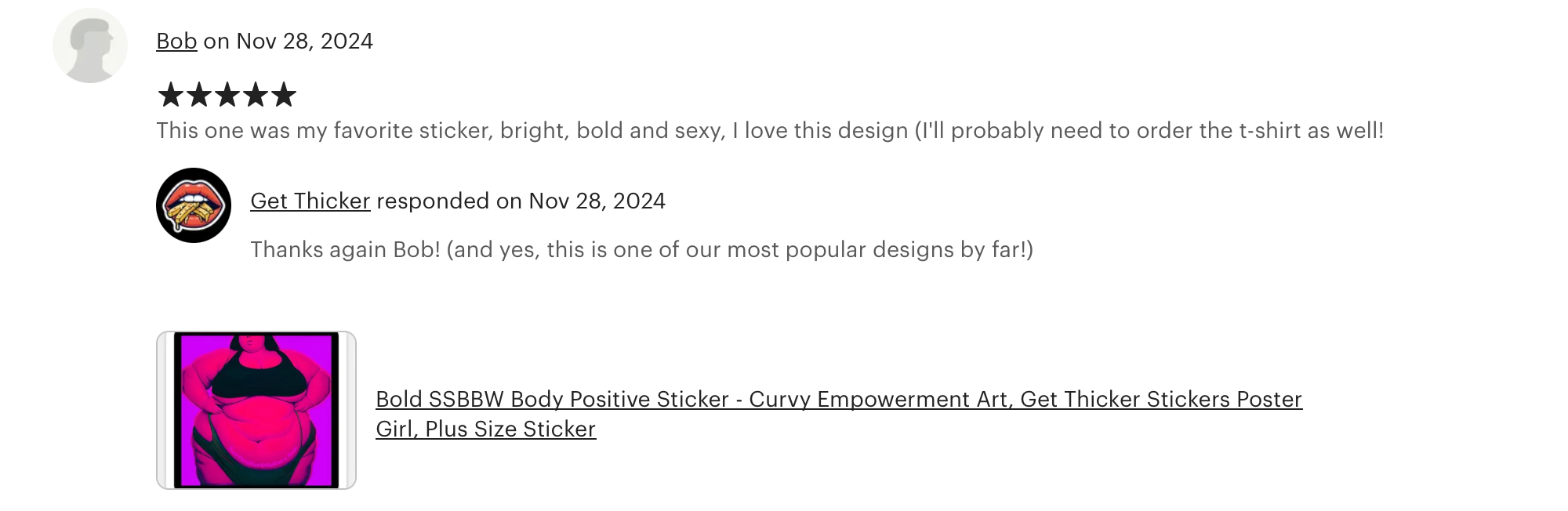The height and width of the screenshot is (511, 1568).
Task: Click Bob's gray profile avatar
Action: click(90, 45)
